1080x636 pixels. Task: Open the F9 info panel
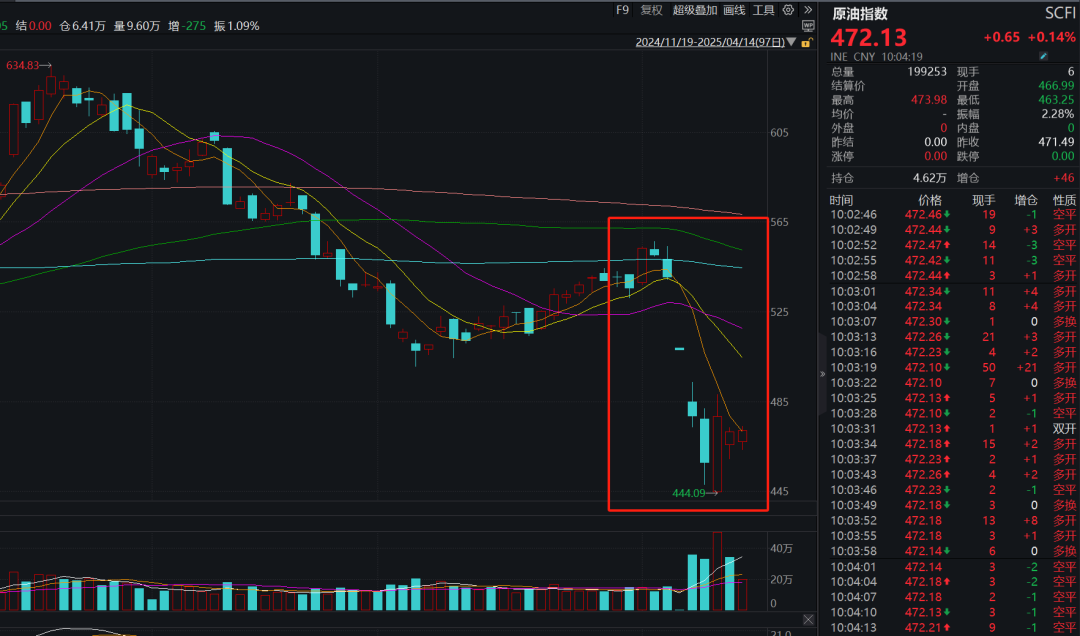622,10
